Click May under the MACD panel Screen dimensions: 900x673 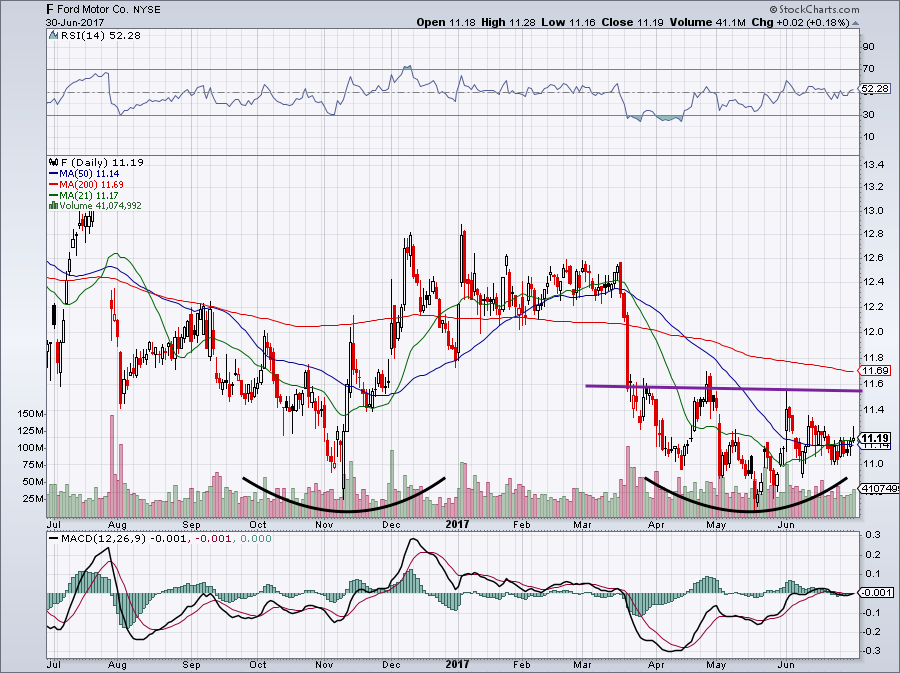coord(716,664)
